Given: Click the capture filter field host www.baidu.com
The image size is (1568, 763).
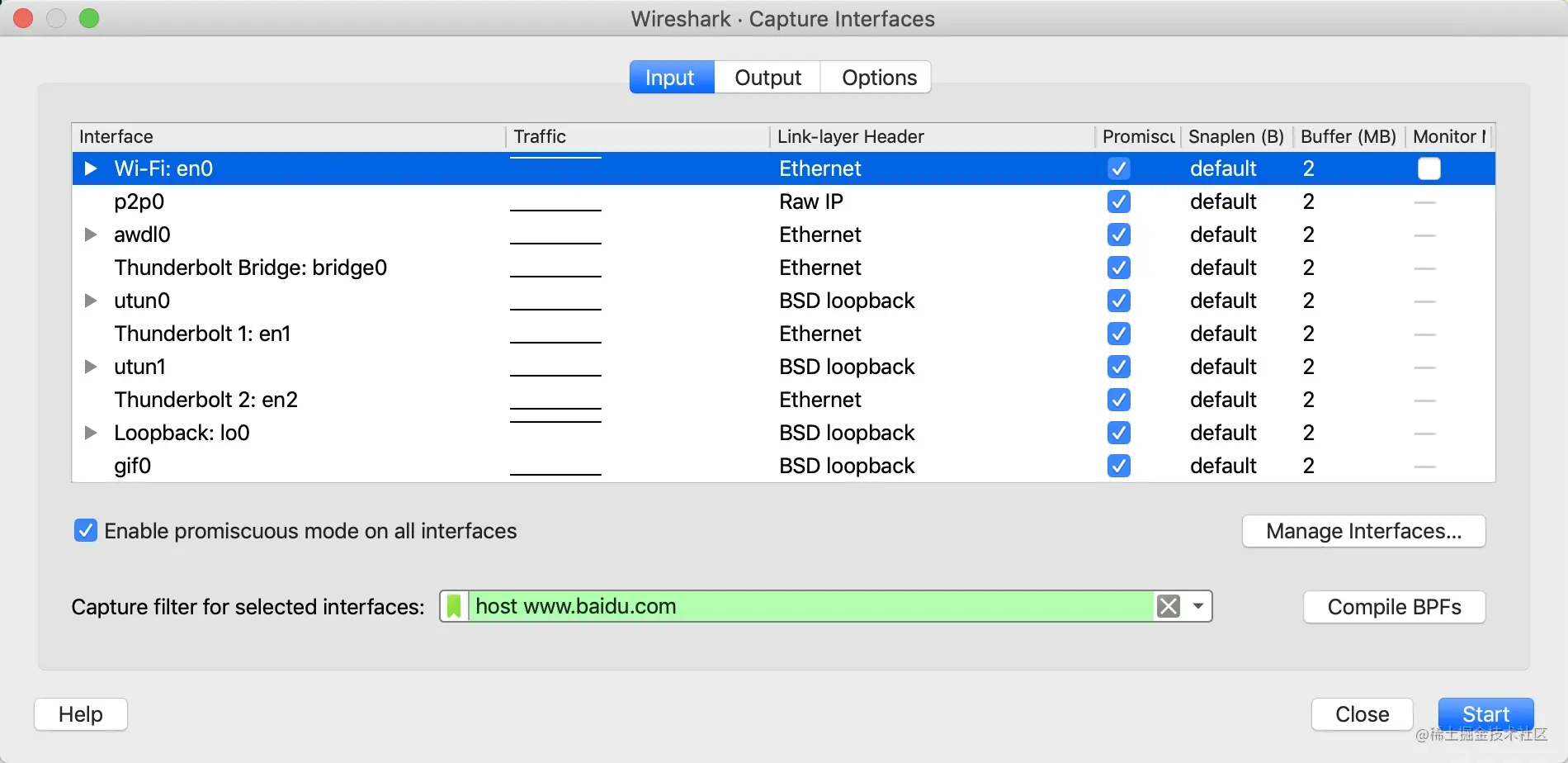Looking at the screenshot, I should (812, 607).
